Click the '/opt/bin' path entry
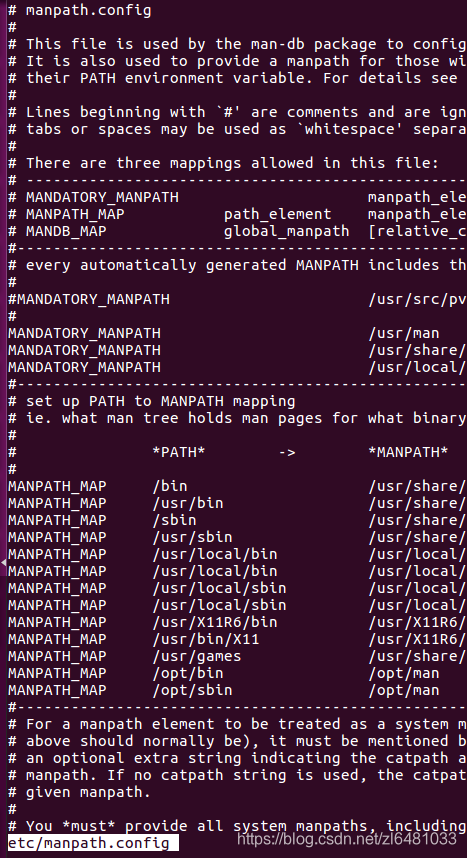The width and height of the screenshot is (467, 858). [188, 673]
